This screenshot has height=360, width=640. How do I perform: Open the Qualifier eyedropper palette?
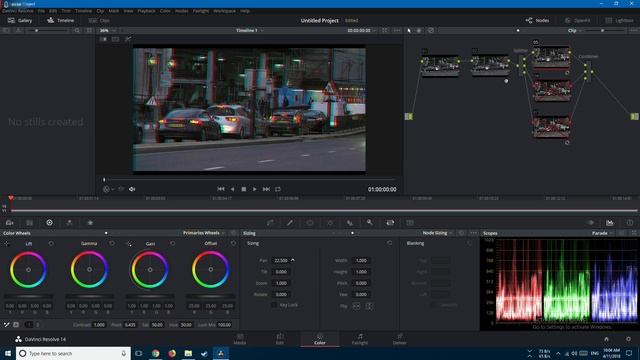coord(290,222)
